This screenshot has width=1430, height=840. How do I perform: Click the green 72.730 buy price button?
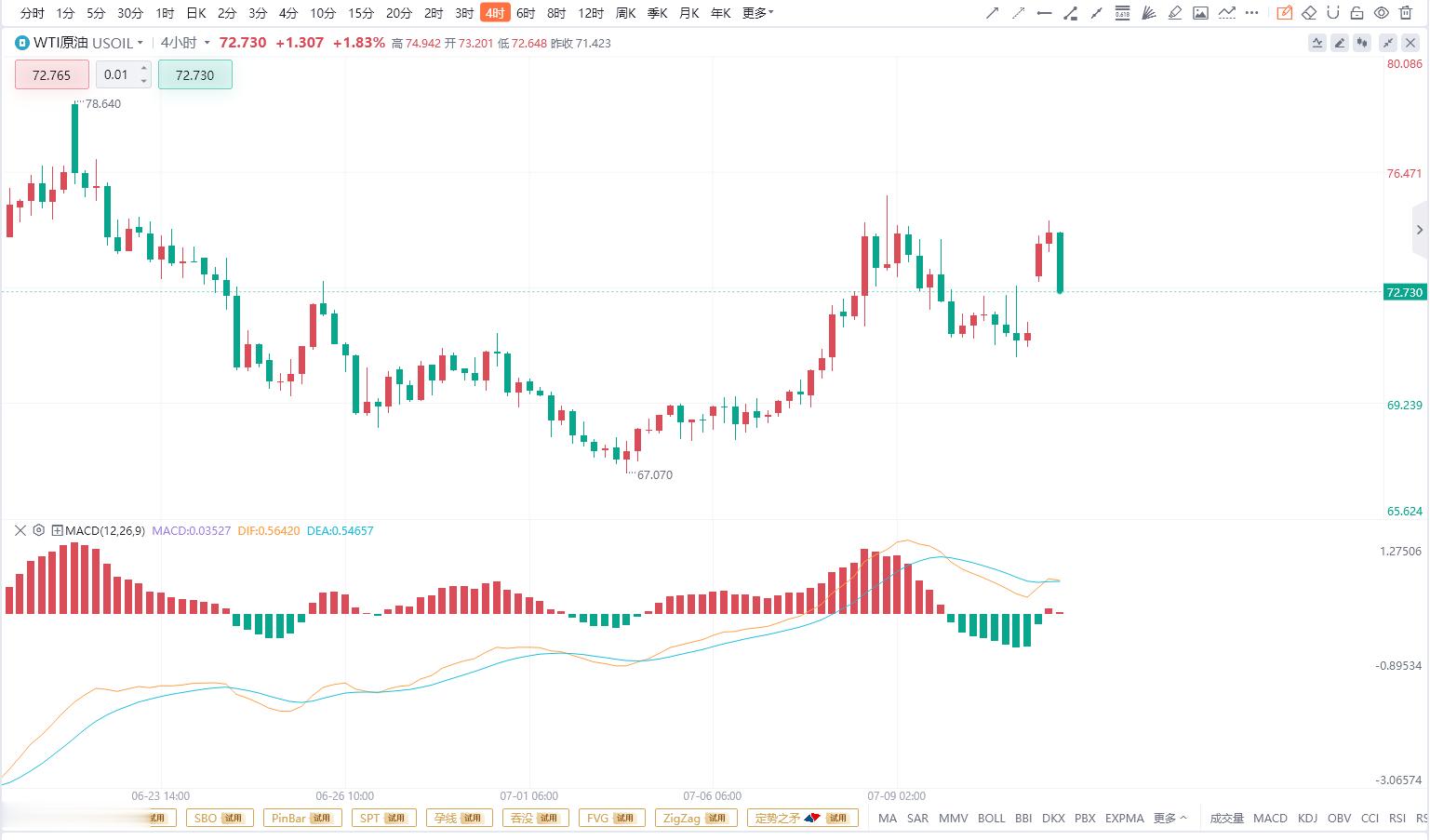(194, 75)
